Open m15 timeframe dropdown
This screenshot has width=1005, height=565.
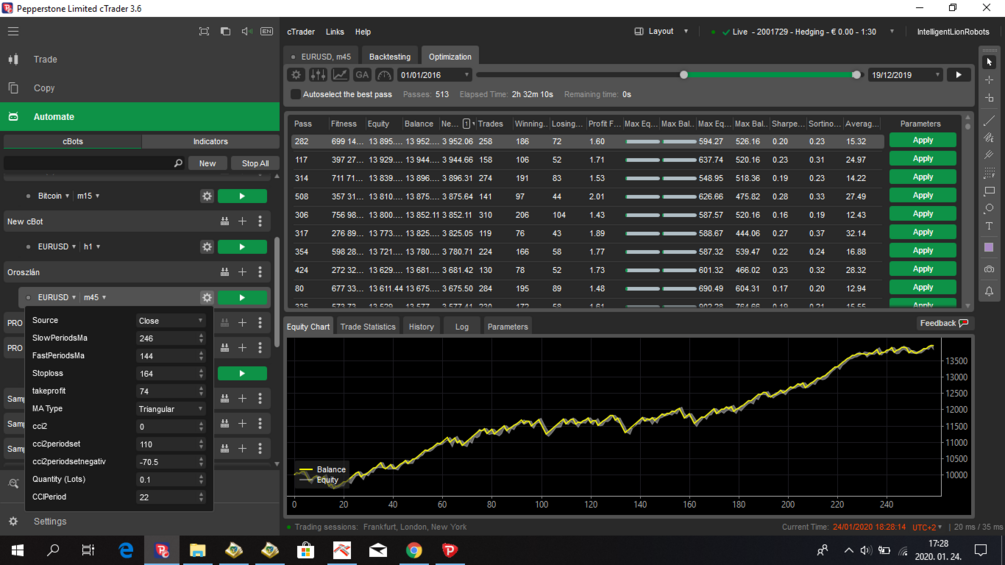88,196
